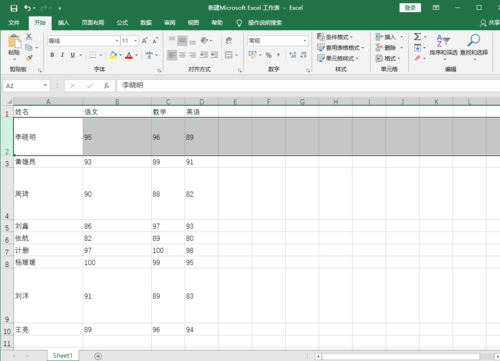This screenshot has height=361, width=500.
Task: Click the accounting number format icon
Action: click(x=253, y=55)
